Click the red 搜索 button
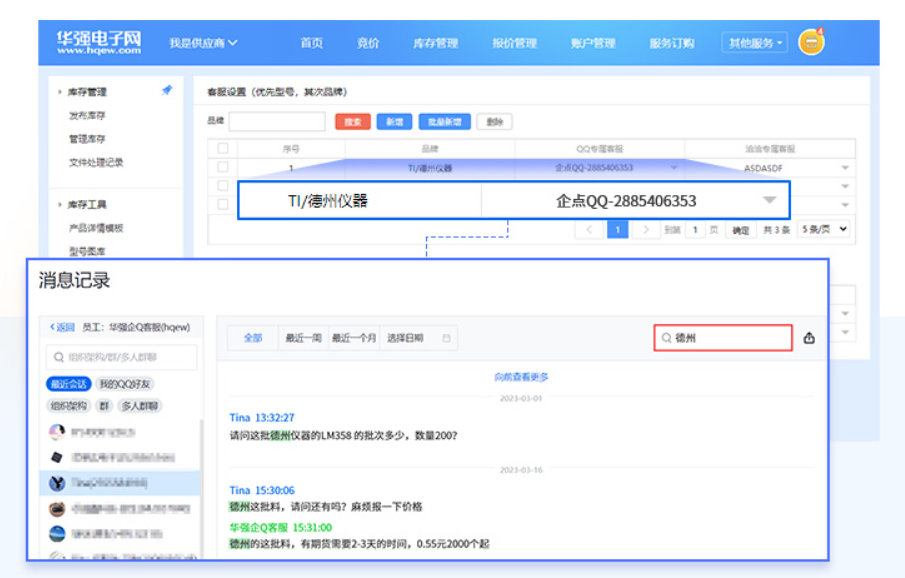 click(x=353, y=122)
